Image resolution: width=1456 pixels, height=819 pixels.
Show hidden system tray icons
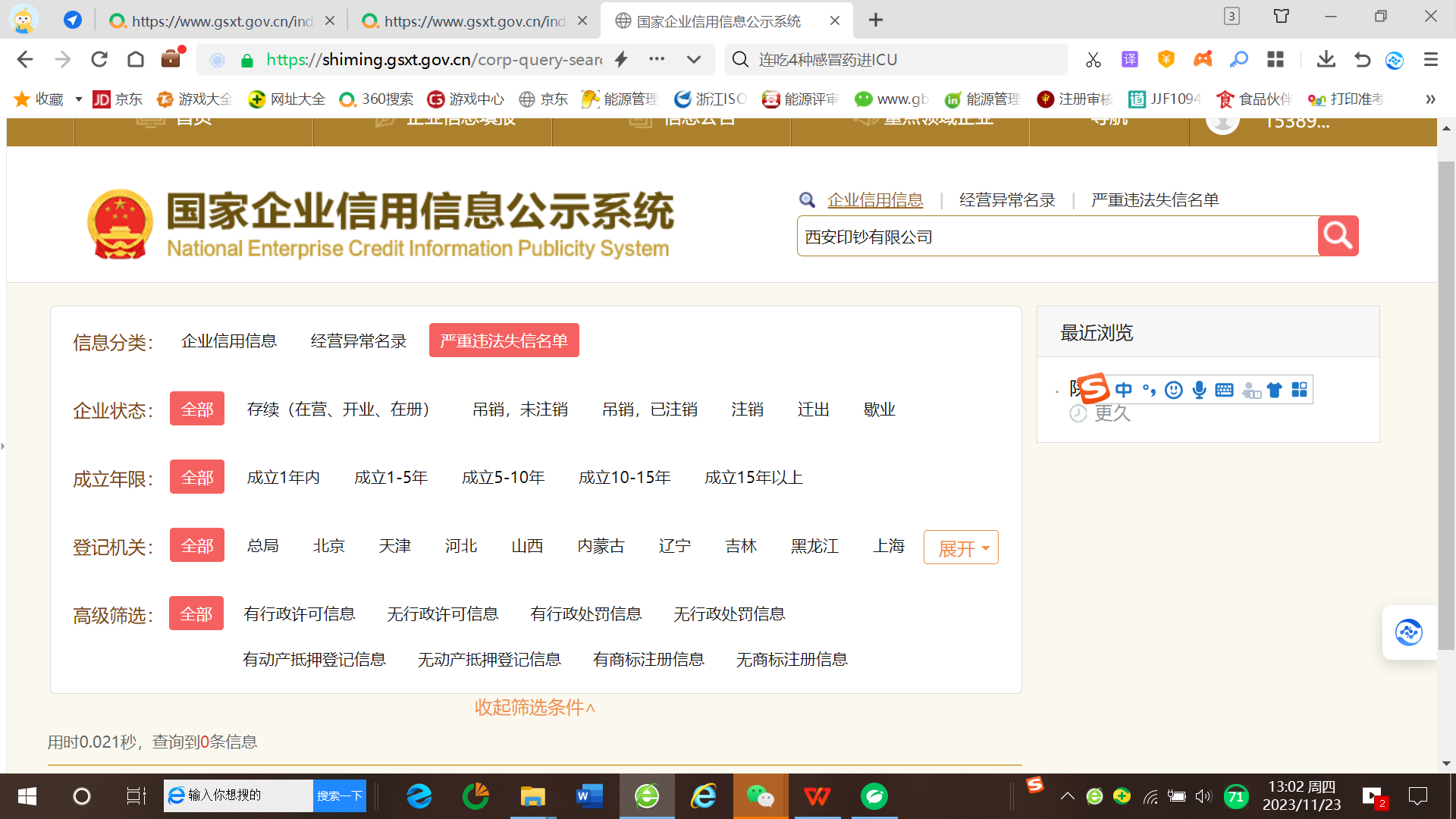1067,796
